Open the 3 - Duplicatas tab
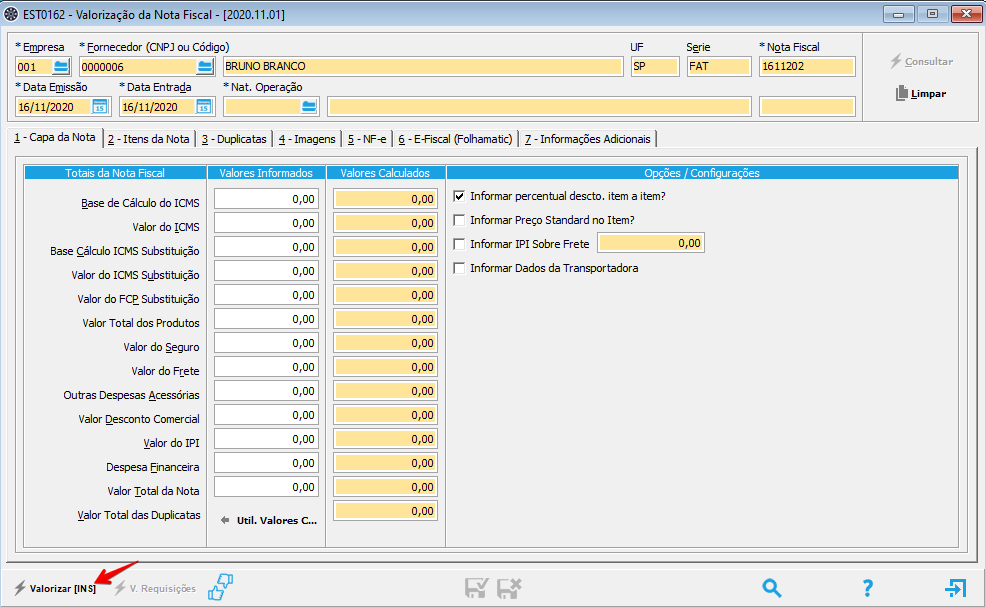Image resolution: width=986 pixels, height=608 pixels. (x=234, y=139)
